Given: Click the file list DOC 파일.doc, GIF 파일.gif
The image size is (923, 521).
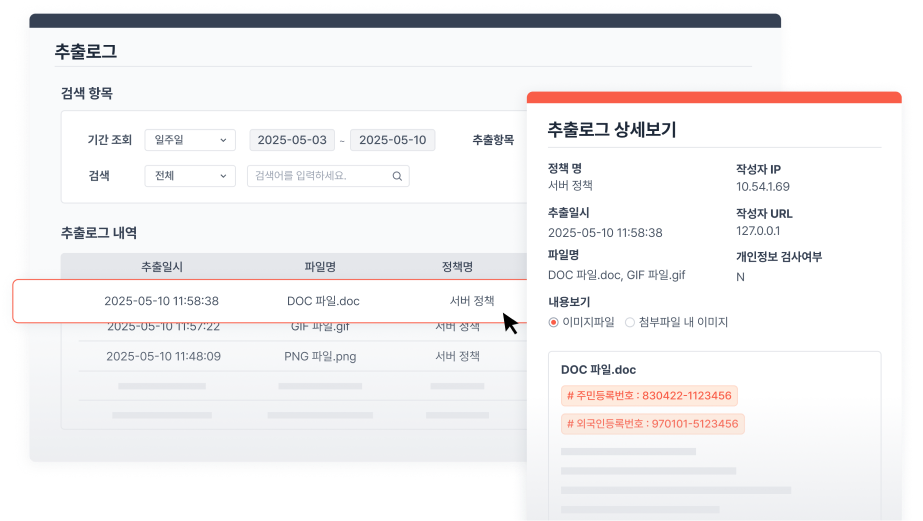Looking at the screenshot, I should (617, 275).
